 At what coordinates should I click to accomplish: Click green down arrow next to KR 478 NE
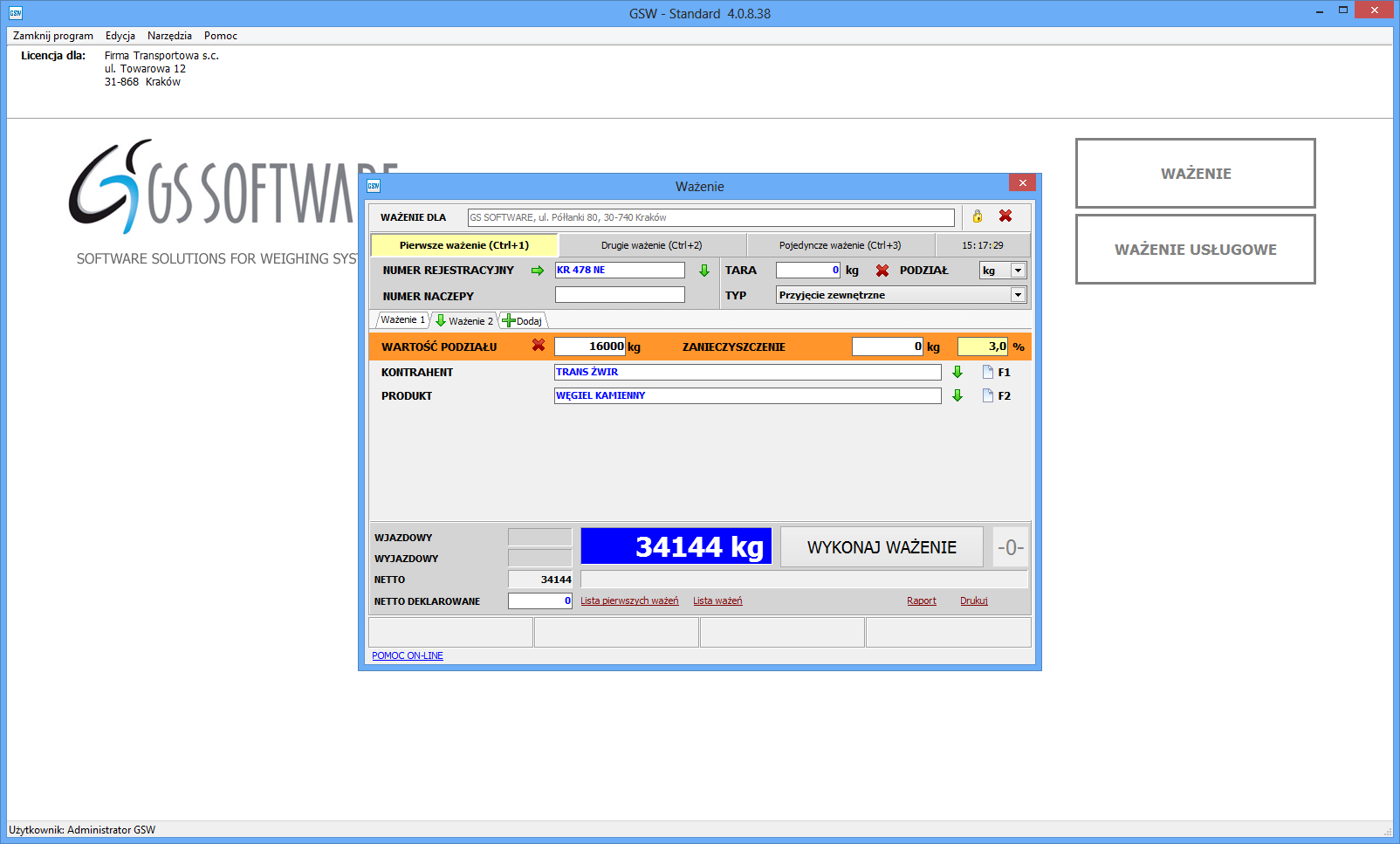point(704,271)
